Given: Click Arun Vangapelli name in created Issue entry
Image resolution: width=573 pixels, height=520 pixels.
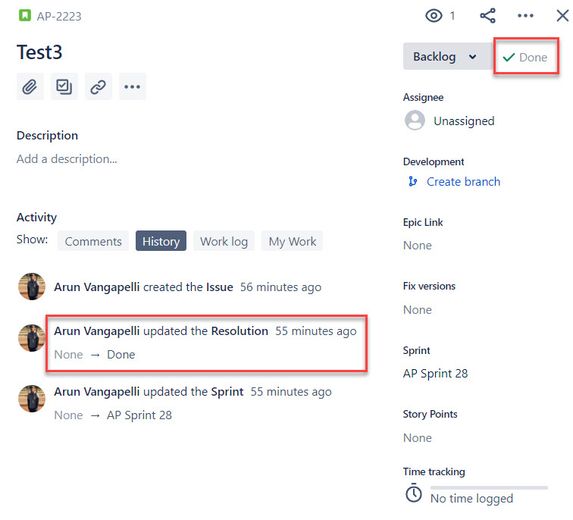Looking at the screenshot, I should tap(97, 287).
